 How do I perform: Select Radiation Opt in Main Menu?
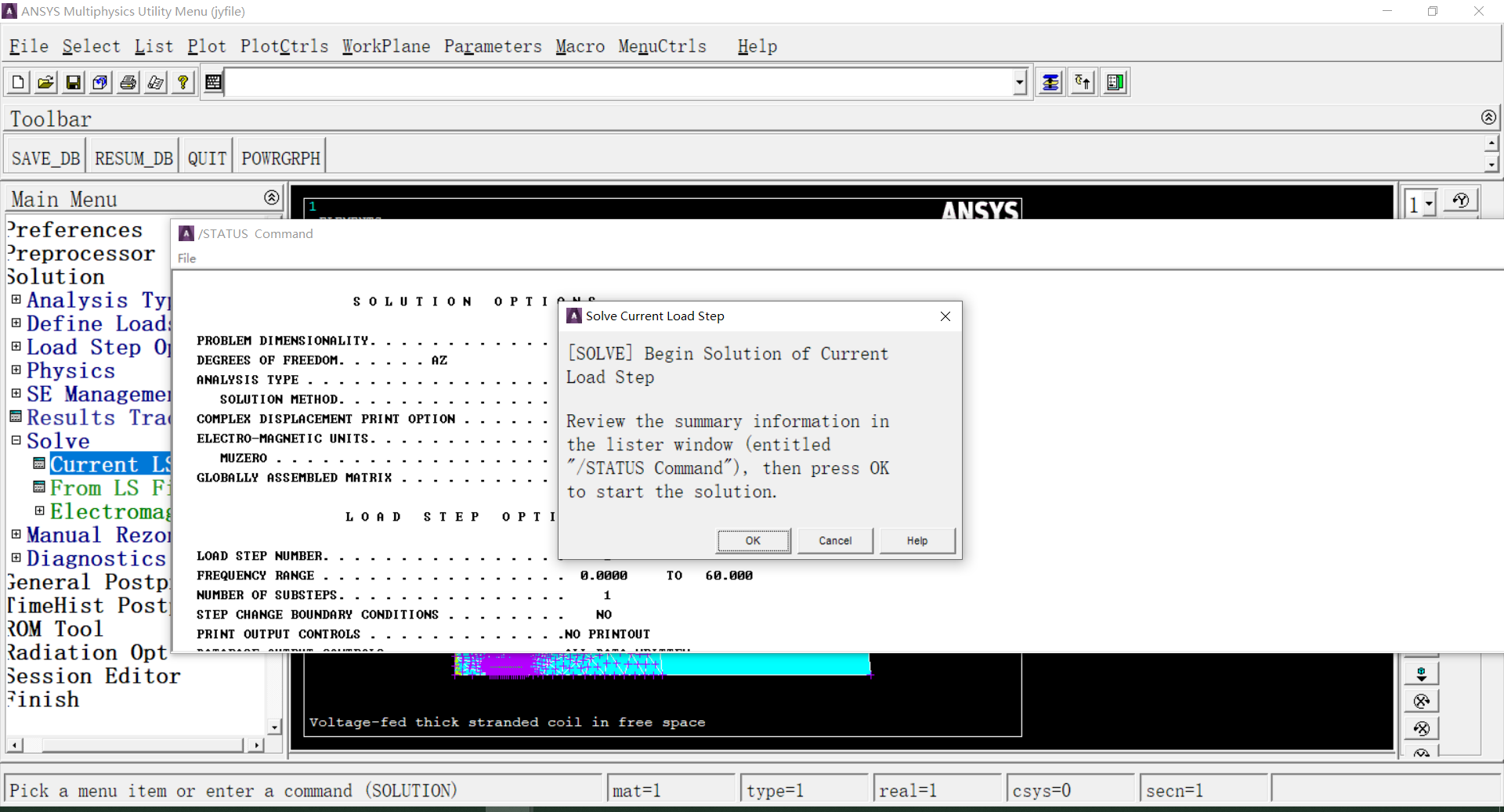click(88, 652)
